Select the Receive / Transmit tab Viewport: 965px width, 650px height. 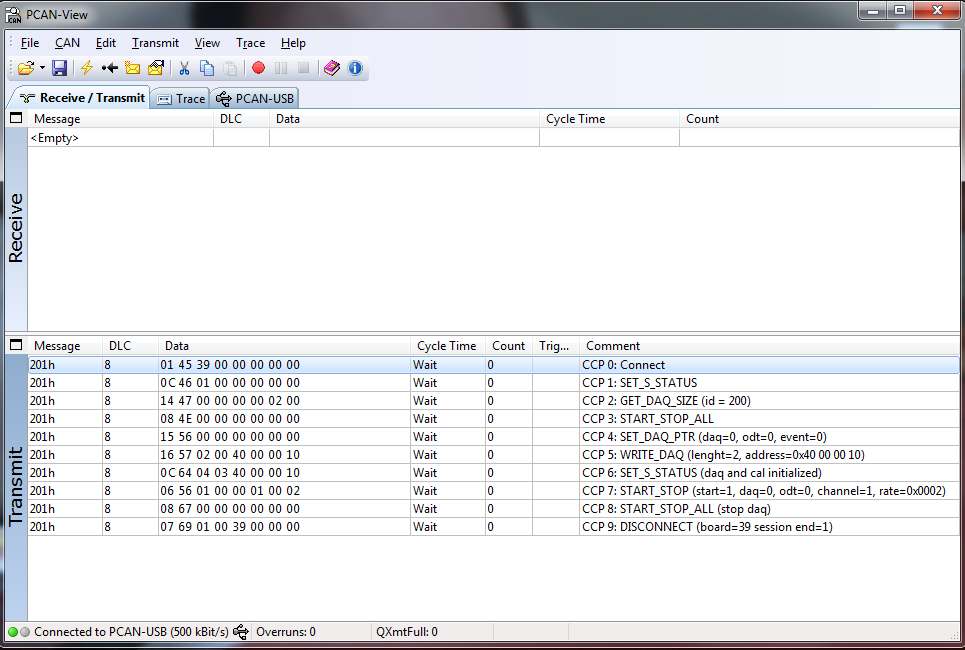point(81,98)
